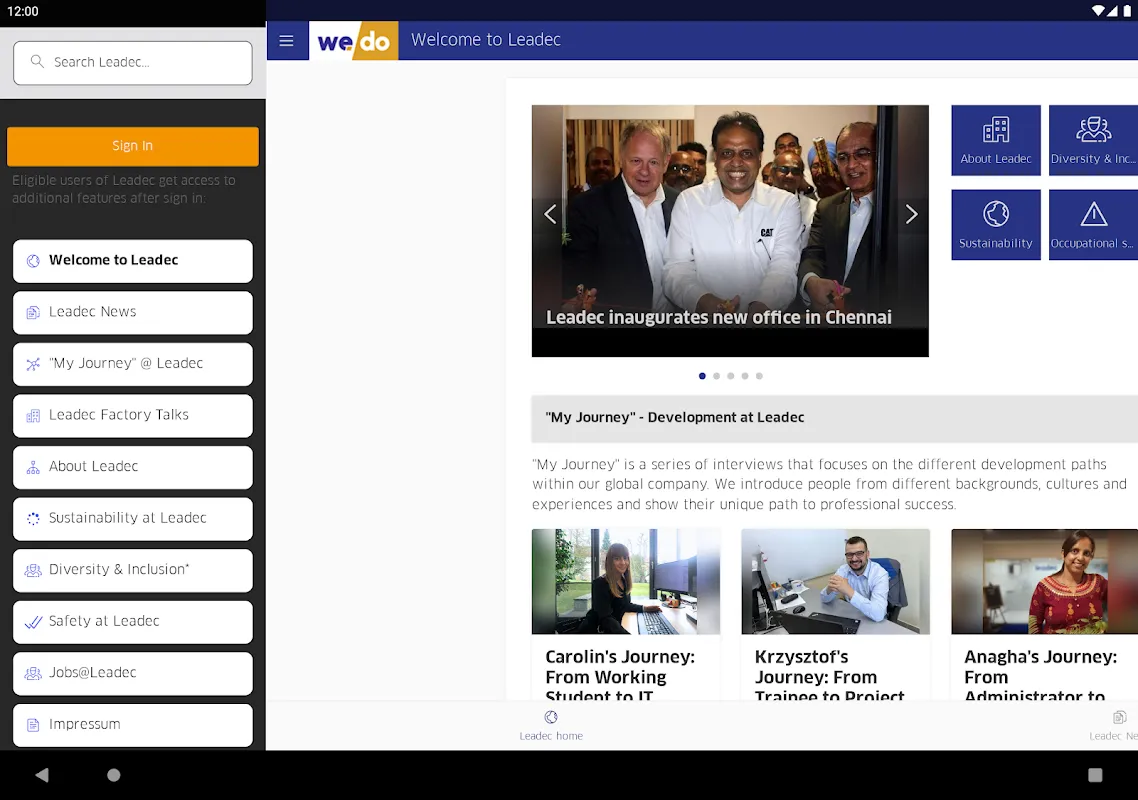The width and height of the screenshot is (1138, 800).
Task: Click the Leadec News sidebar icon
Action: [x=33, y=313]
